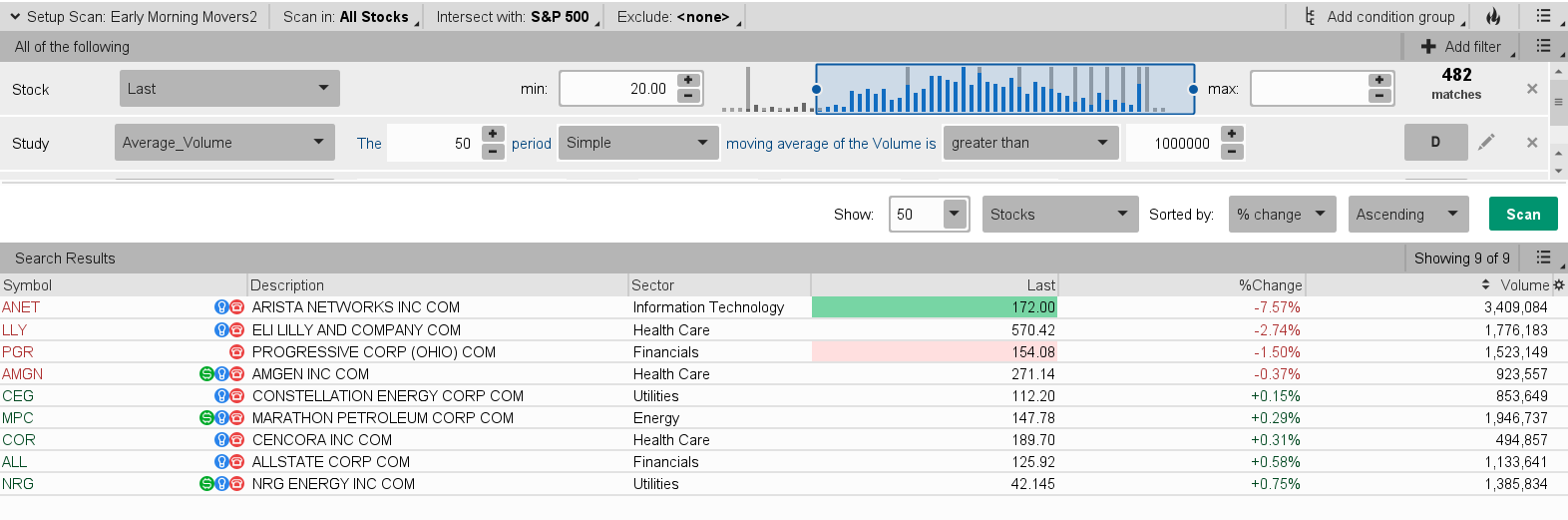Click the red phone icon for LLY
Viewport: 1568px width, 520px height.
[237, 330]
